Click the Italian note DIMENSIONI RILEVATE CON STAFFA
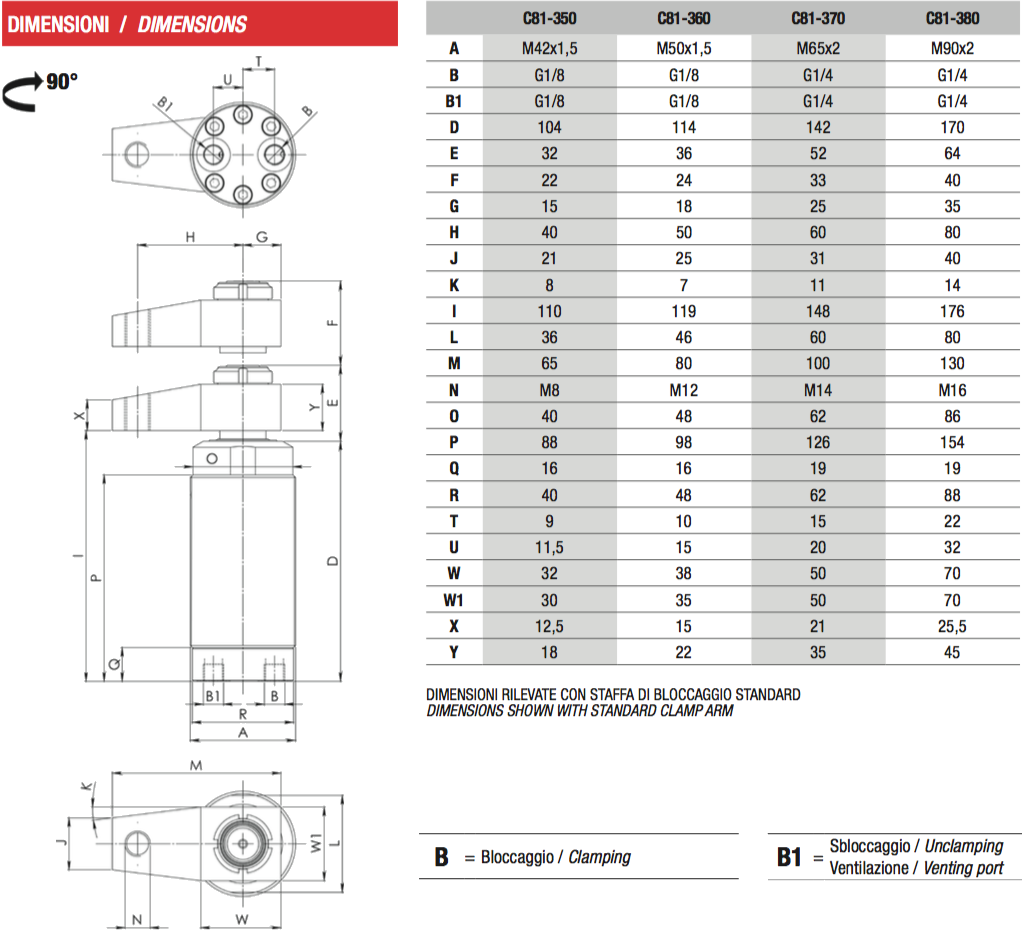 (613, 695)
